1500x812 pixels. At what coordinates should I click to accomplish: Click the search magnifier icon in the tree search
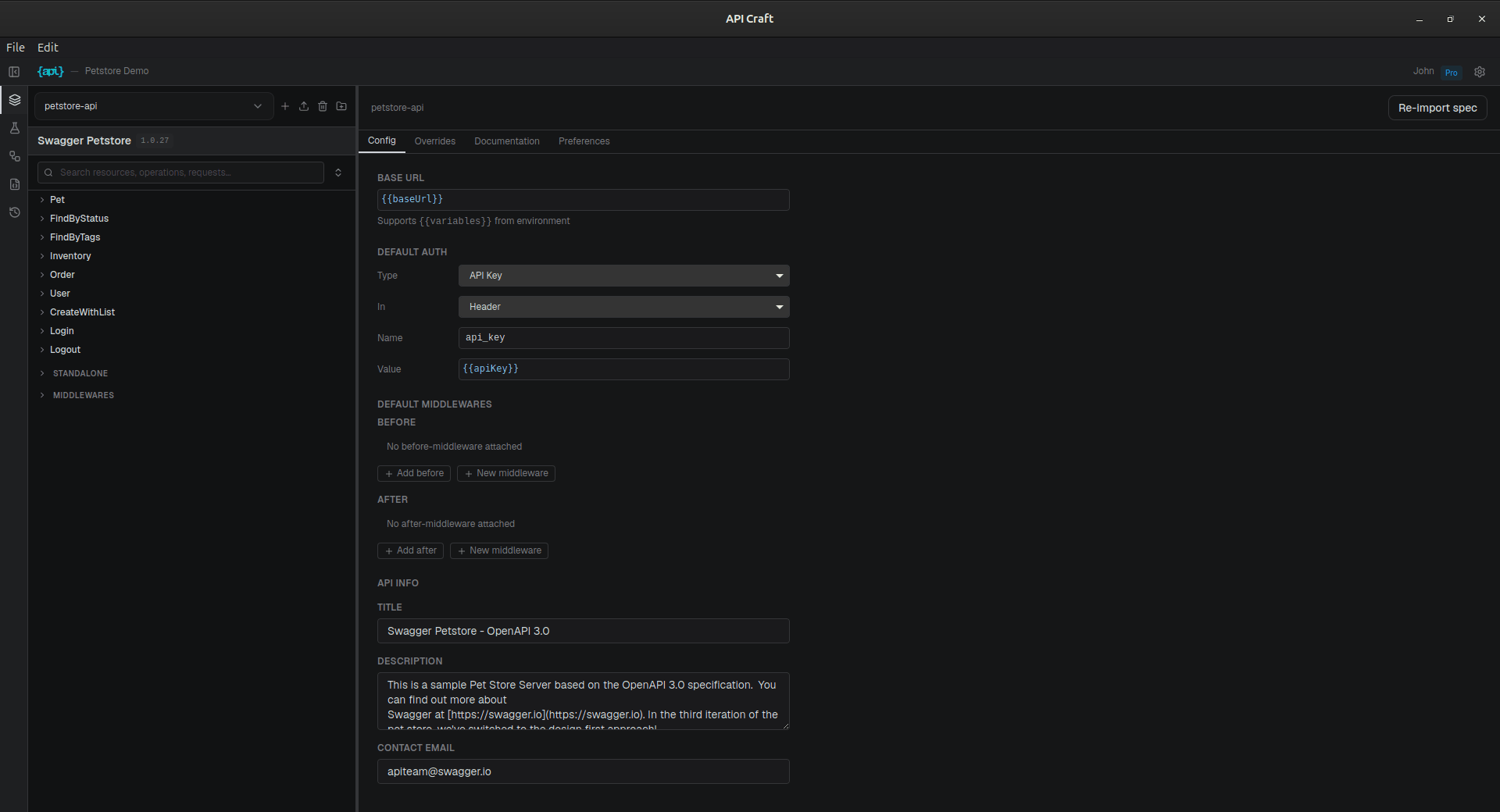48,173
